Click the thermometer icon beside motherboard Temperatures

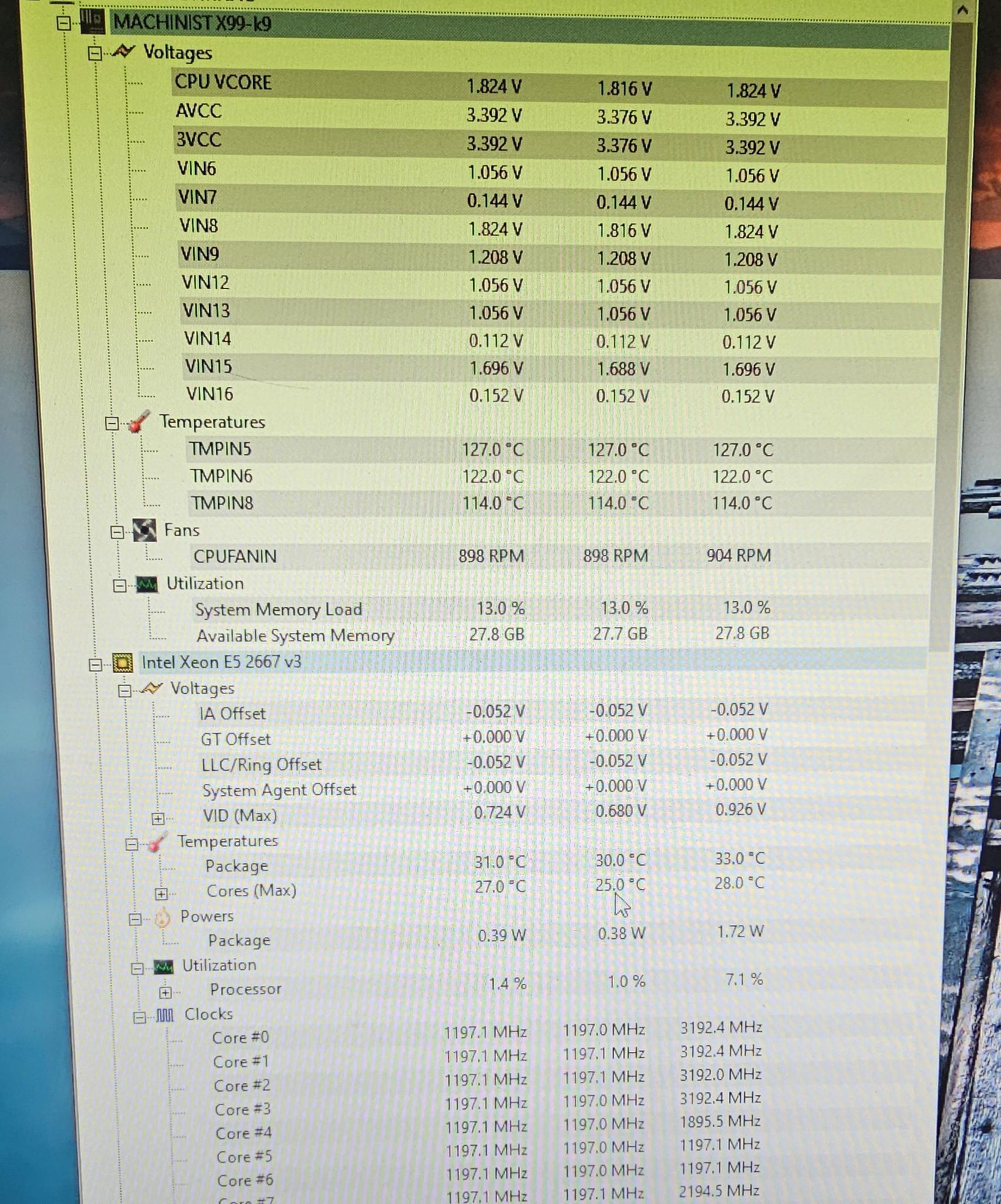pyautogui.click(x=138, y=422)
